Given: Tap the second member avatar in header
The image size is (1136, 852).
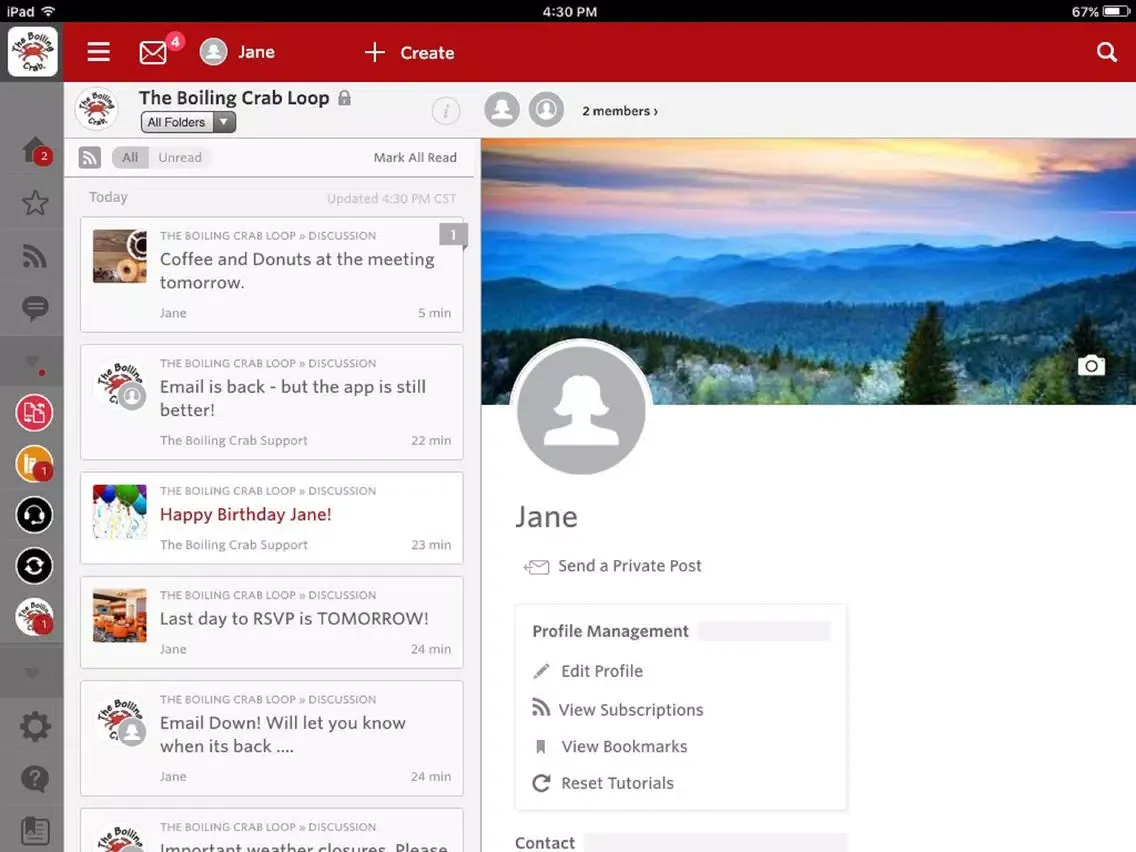Looking at the screenshot, I should (x=546, y=109).
